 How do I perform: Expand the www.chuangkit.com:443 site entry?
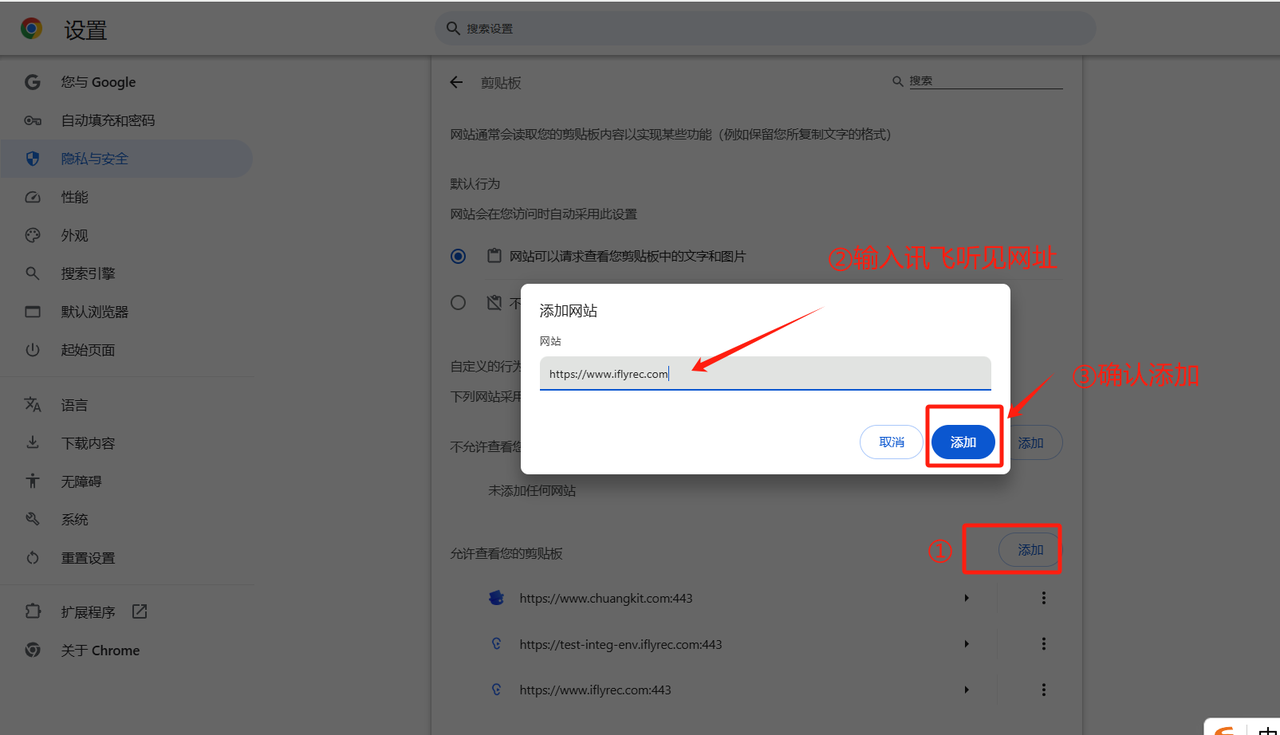(966, 598)
